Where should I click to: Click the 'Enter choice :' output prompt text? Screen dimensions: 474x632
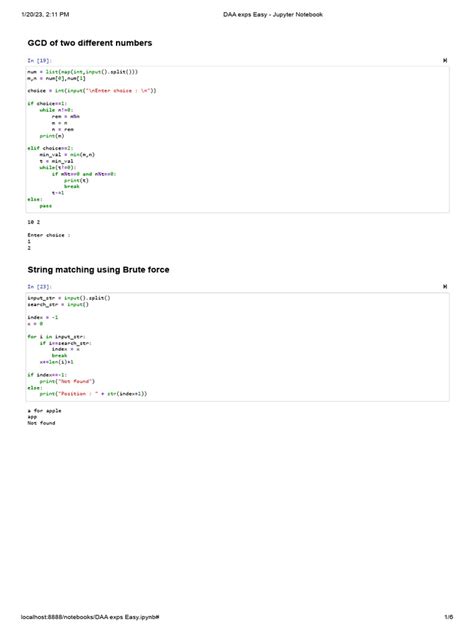click(49, 235)
